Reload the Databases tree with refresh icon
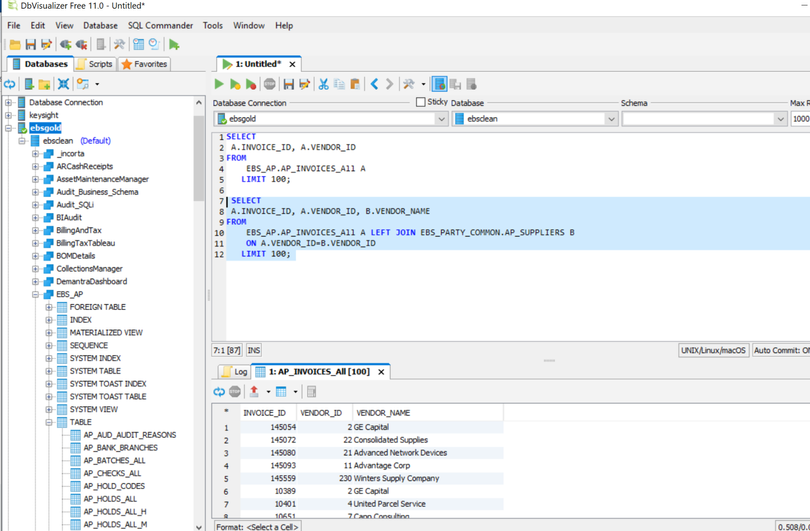Image resolution: width=810 pixels, height=531 pixels. pyautogui.click(x=10, y=85)
